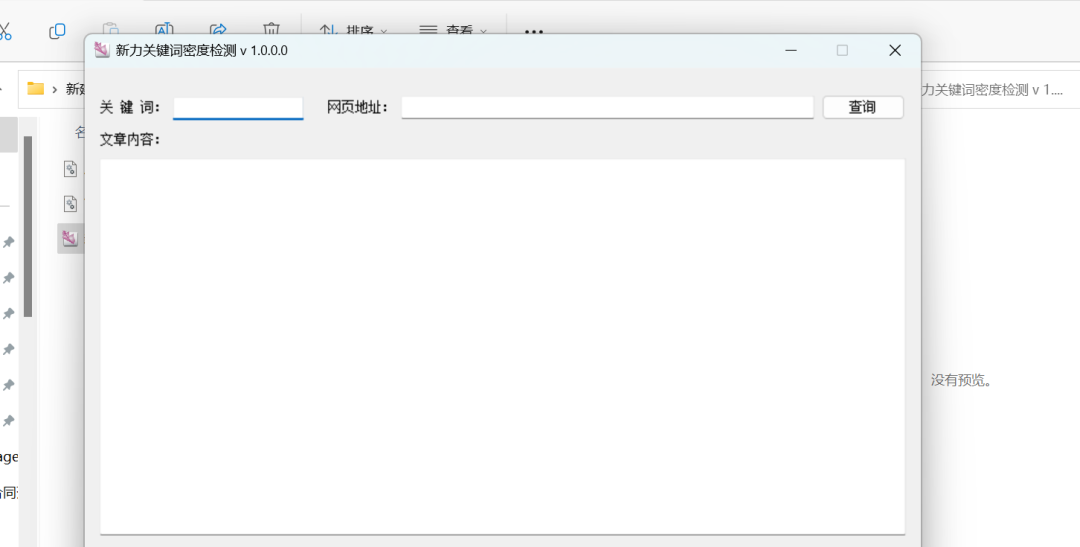Open the 查看 view dropdown
Screen dimensions: 1080x547
pyautogui.click(x=452, y=30)
